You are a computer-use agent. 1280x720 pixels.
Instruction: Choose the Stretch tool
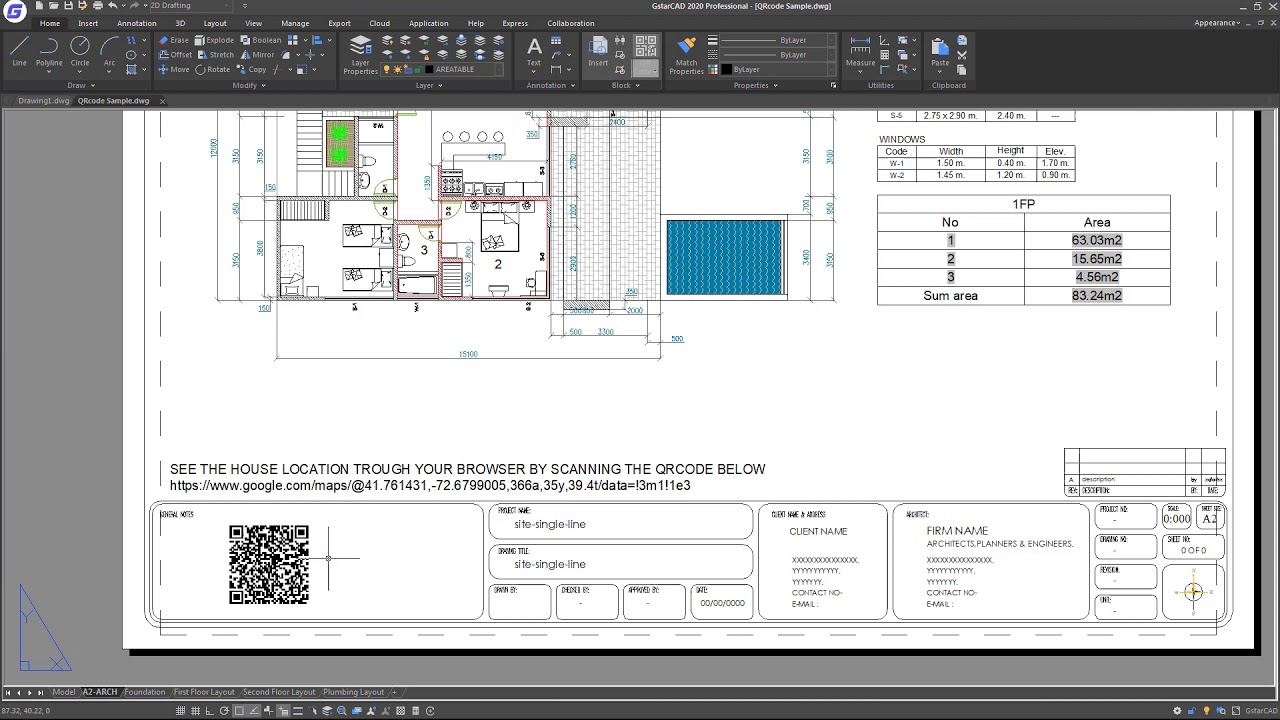215,55
